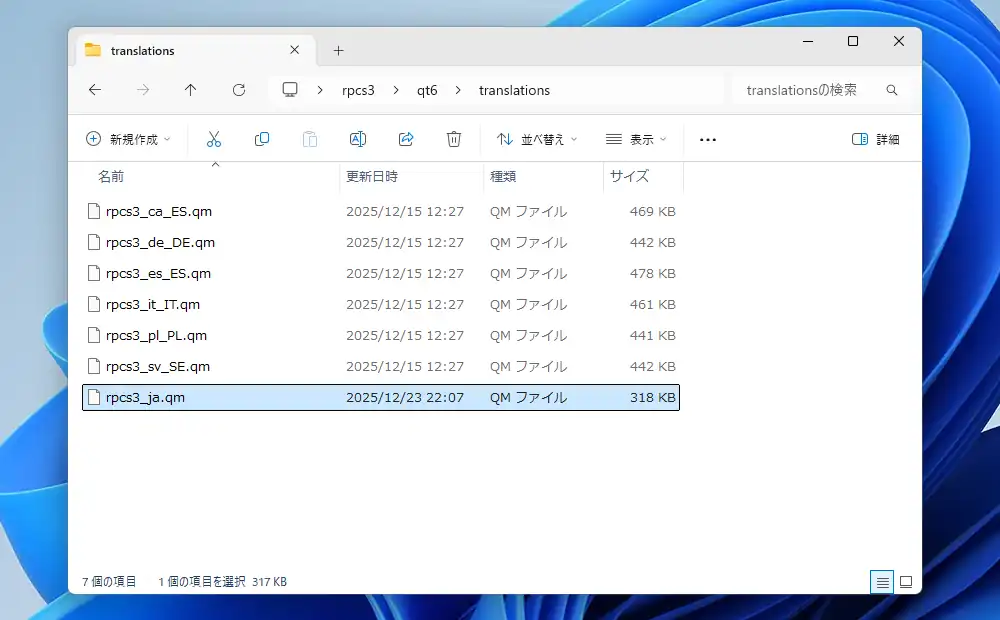Delete the selected file using the trash icon
1000x620 pixels.
point(454,139)
